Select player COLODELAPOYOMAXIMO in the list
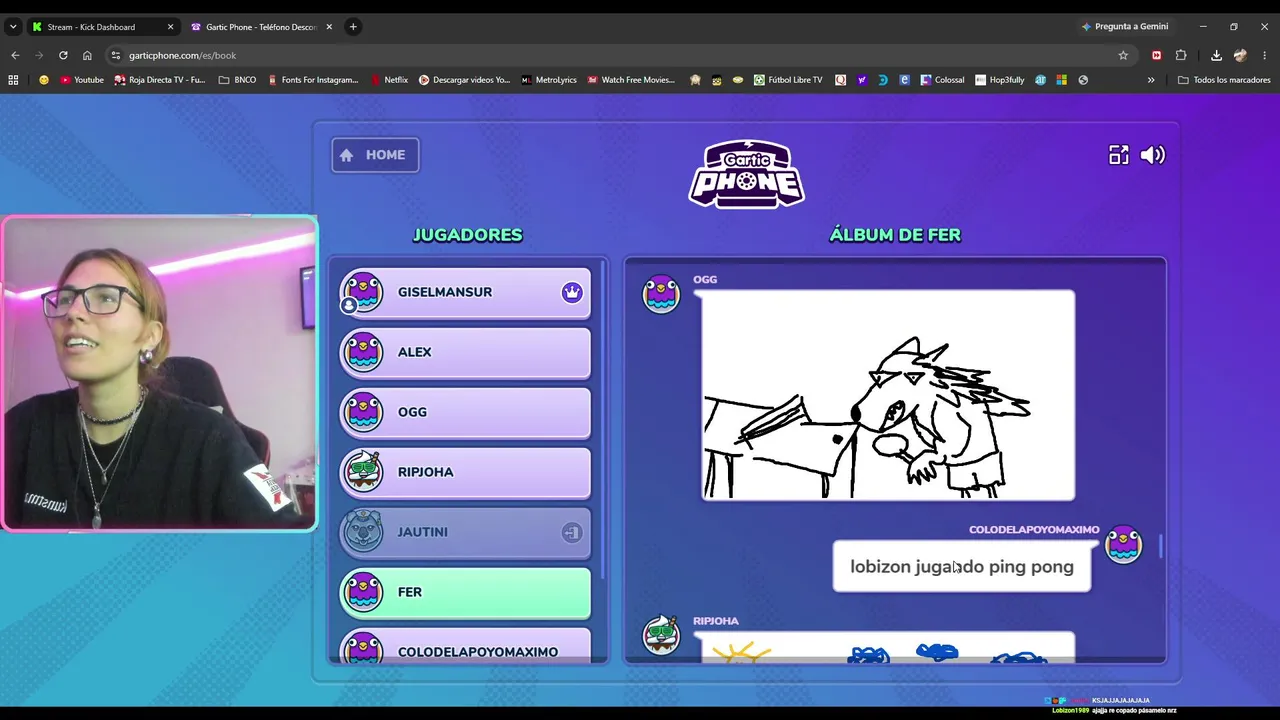 [x=465, y=646]
